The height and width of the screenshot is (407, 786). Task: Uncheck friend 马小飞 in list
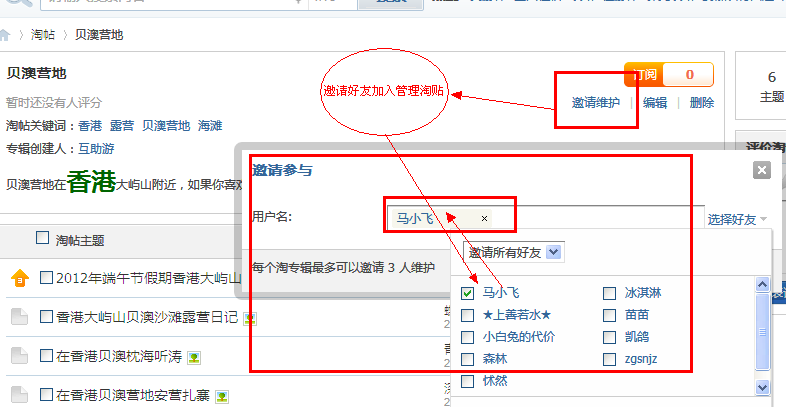[x=467, y=293]
